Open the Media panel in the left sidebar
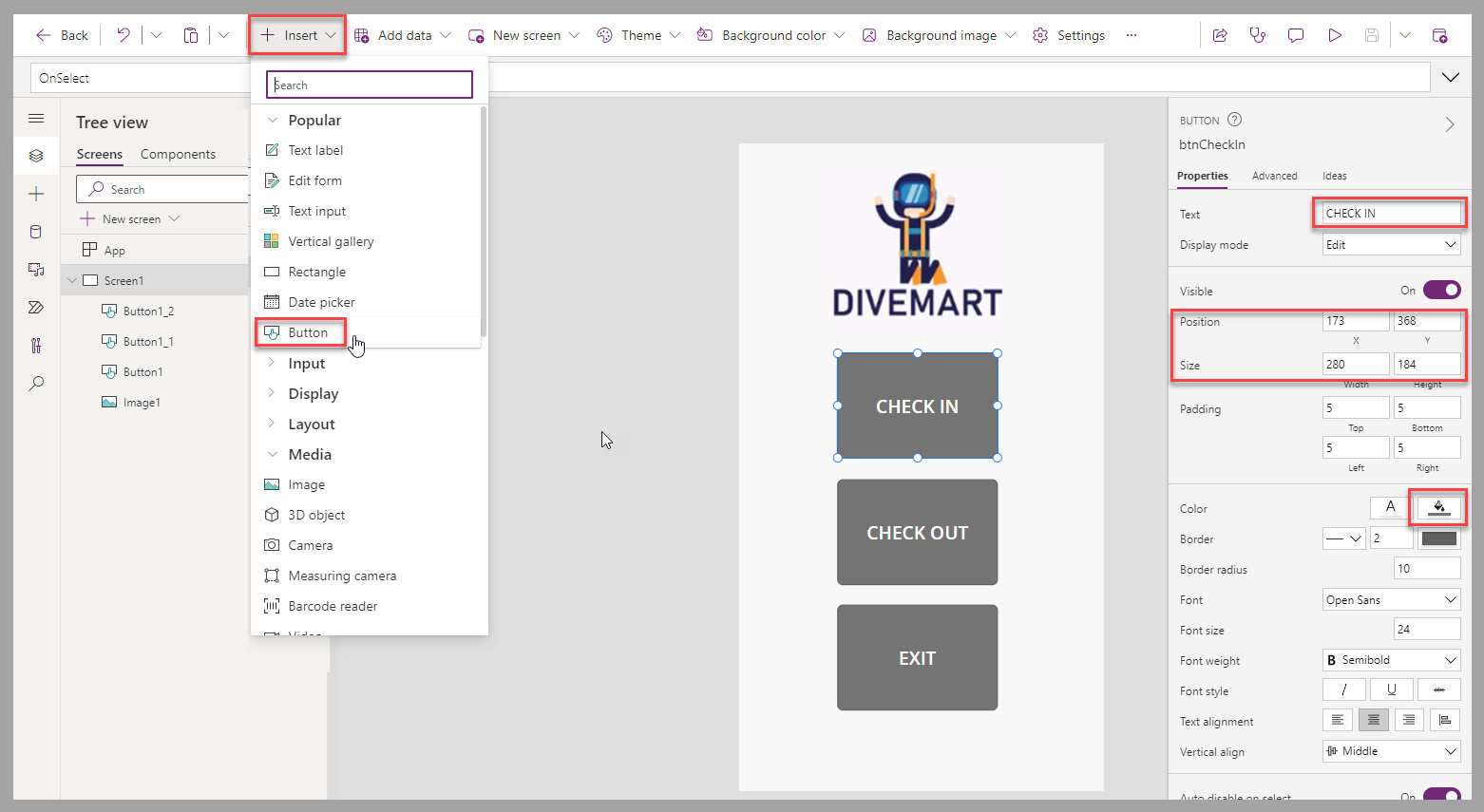 pyautogui.click(x=36, y=269)
